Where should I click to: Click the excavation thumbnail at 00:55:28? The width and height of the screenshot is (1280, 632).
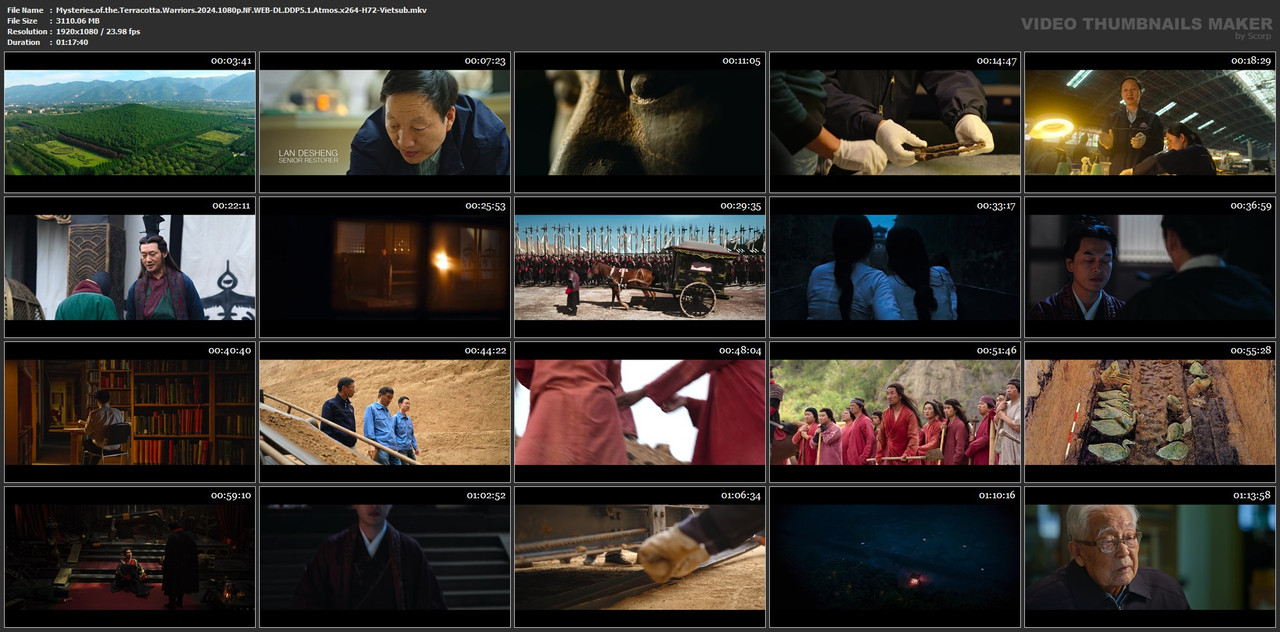click(1150, 412)
